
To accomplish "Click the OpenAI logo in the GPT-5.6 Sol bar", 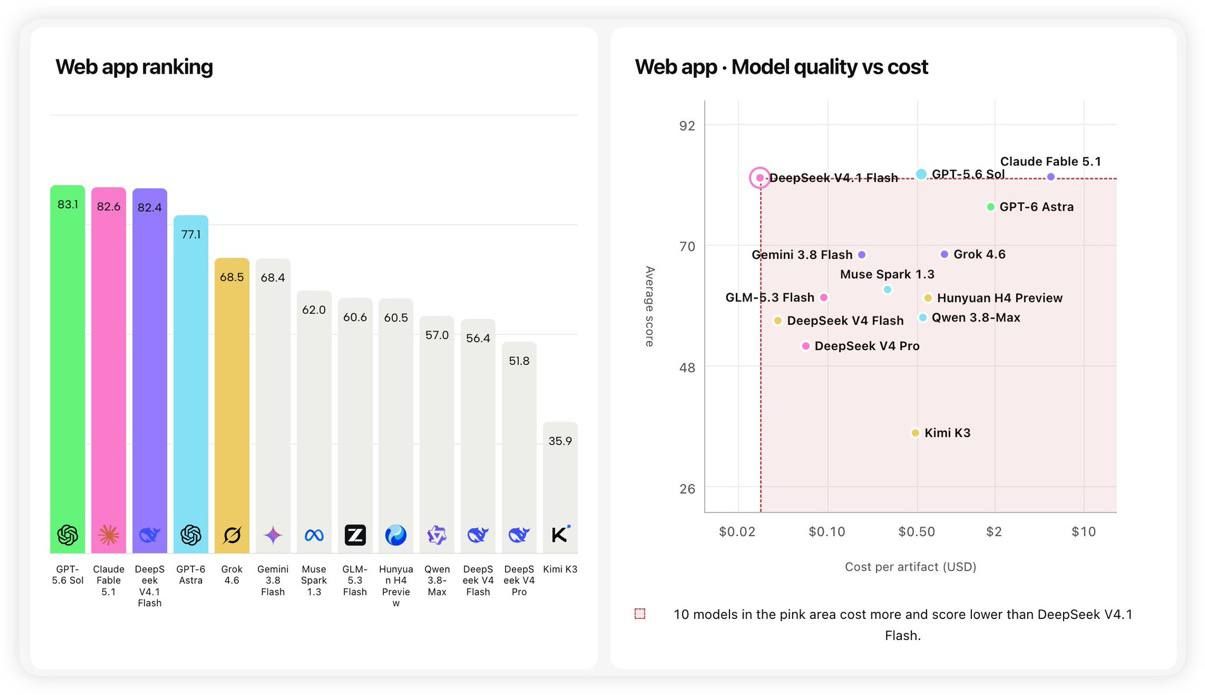I will click(x=68, y=535).
